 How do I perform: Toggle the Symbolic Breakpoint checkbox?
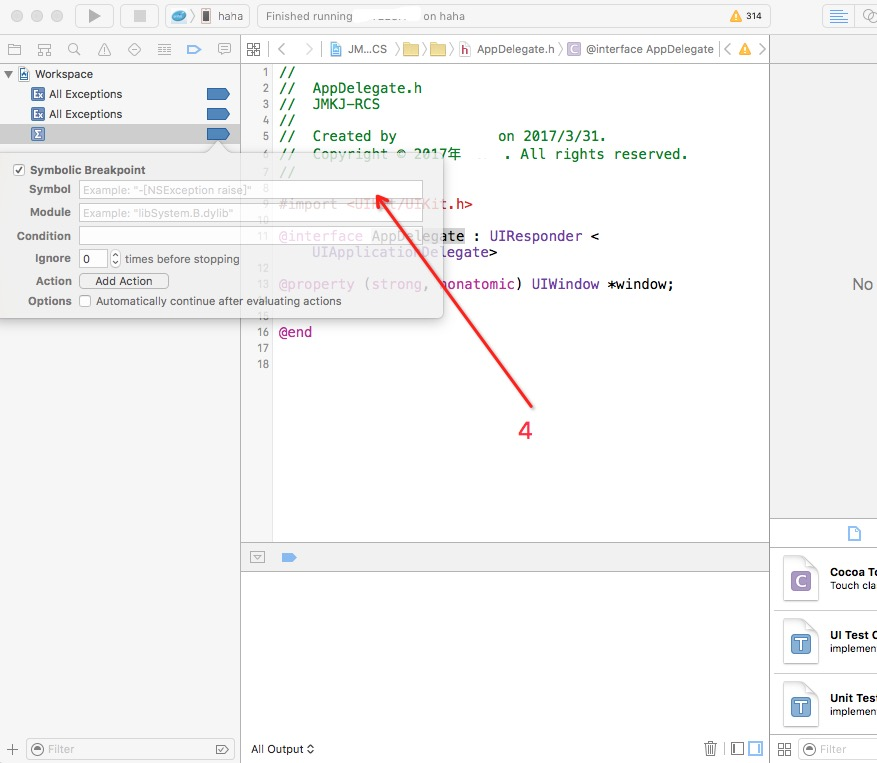pos(18,169)
